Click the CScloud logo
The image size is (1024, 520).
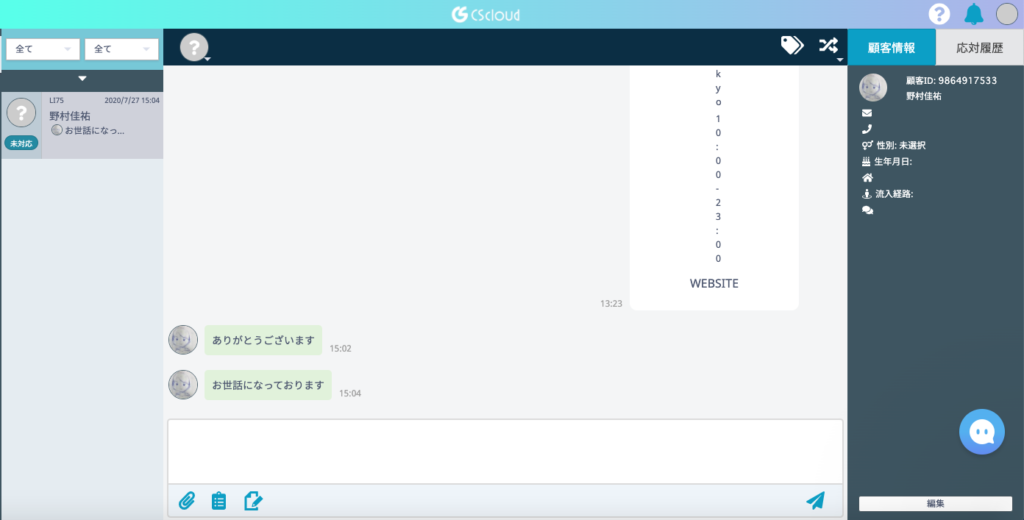click(486, 14)
